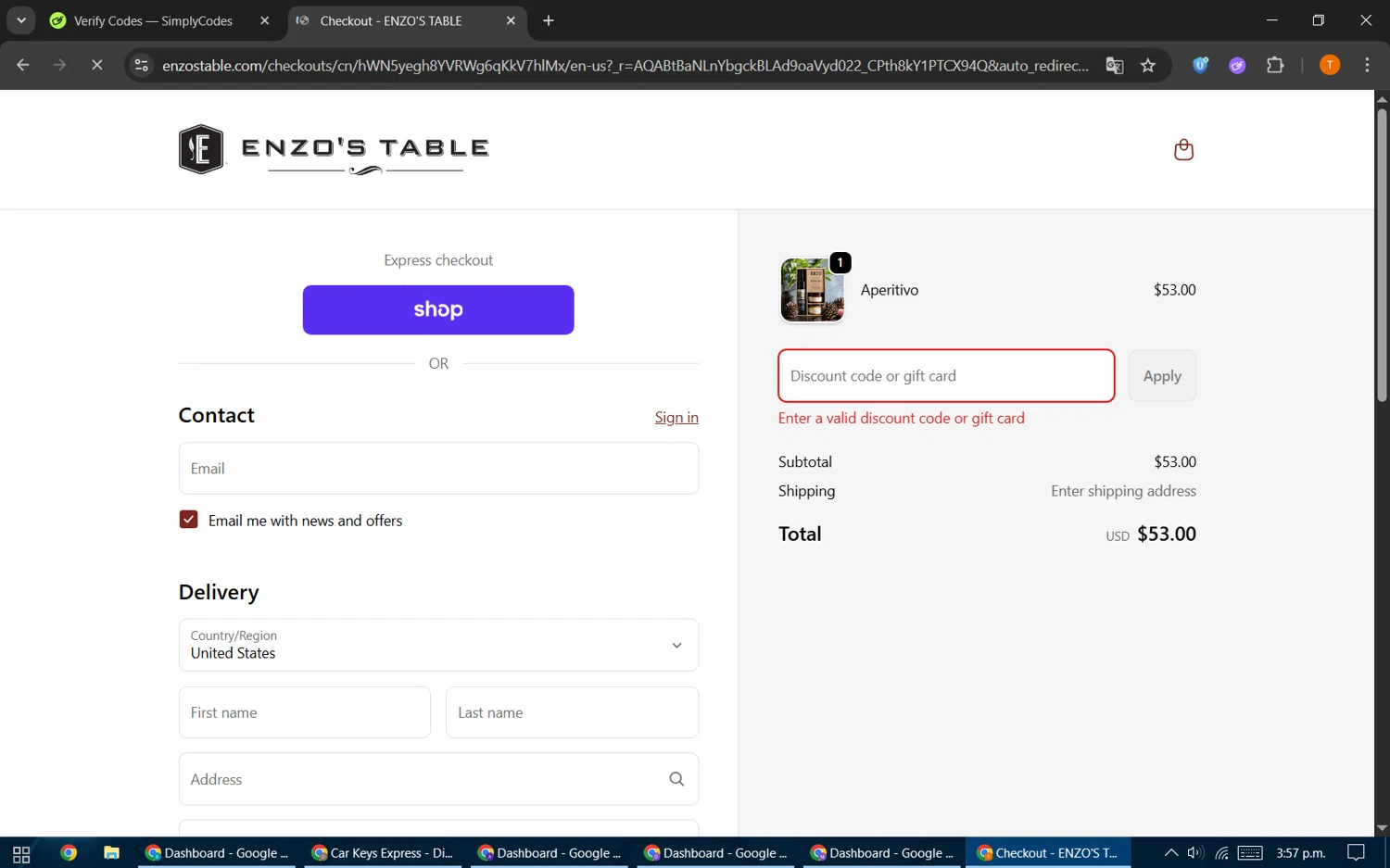Click the Total amount $53.00
This screenshot has height=868, width=1390.
click(x=1167, y=534)
